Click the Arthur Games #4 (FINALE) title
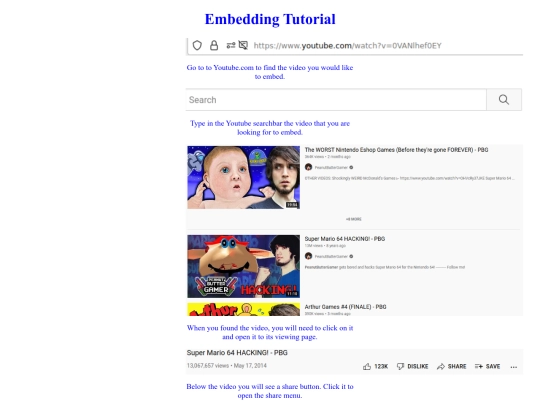 coord(345,307)
